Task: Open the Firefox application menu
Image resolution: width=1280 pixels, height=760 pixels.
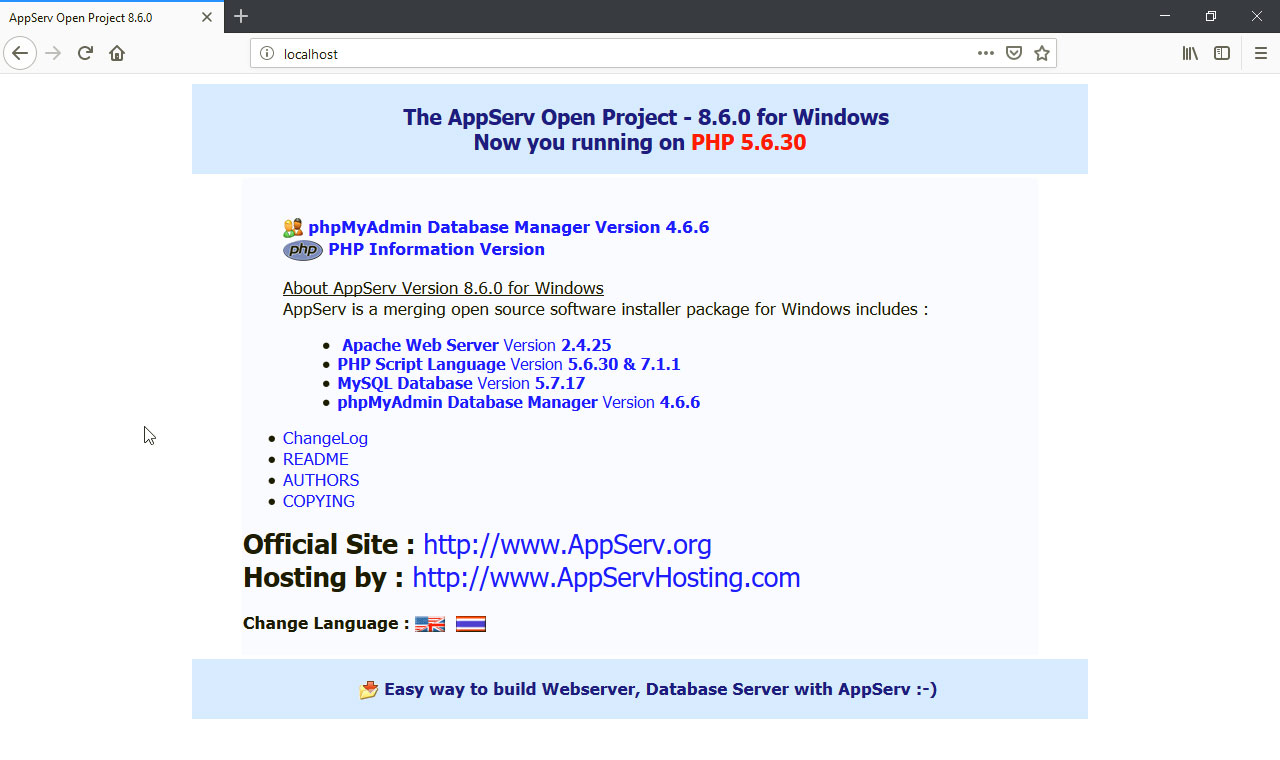Action: tap(1262, 53)
